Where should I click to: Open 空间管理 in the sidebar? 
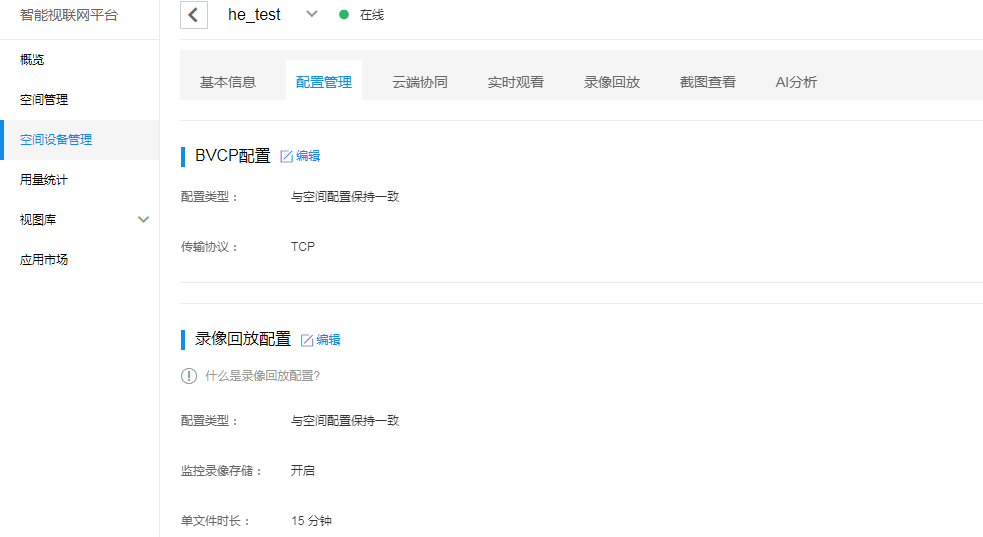pyautogui.click(x=80, y=100)
